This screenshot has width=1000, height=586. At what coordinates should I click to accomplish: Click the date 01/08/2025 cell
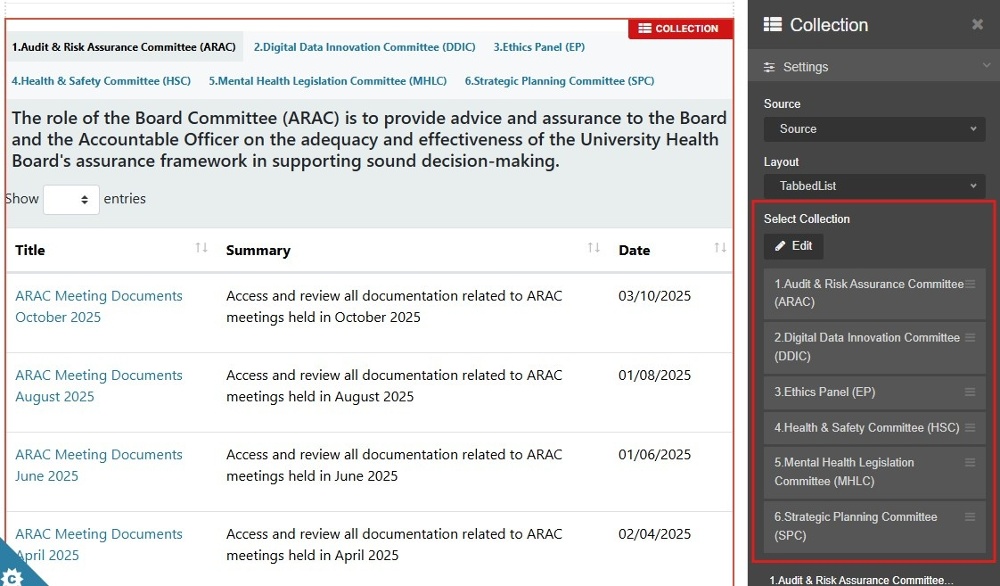[x=654, y=375]
